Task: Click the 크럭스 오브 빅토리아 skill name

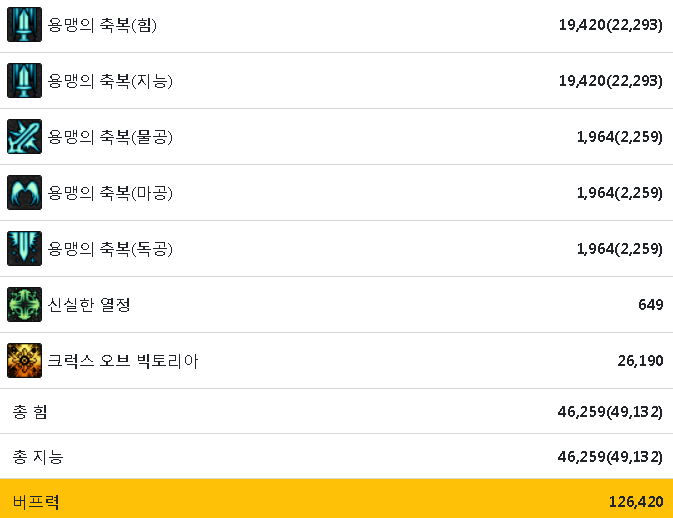Action: click(x=123, y=360)
